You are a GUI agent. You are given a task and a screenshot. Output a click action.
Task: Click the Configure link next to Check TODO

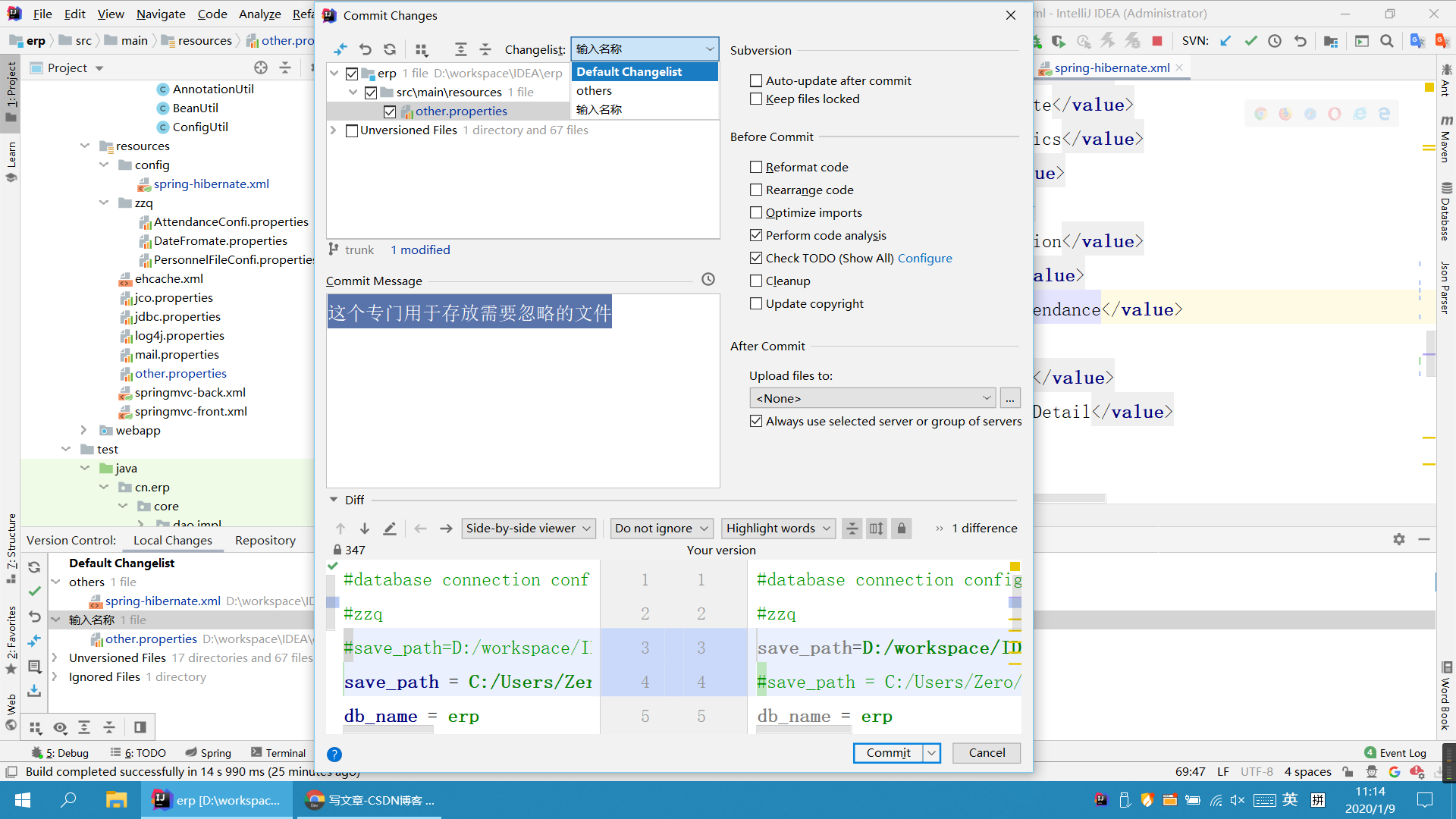(x=924, y=258)
